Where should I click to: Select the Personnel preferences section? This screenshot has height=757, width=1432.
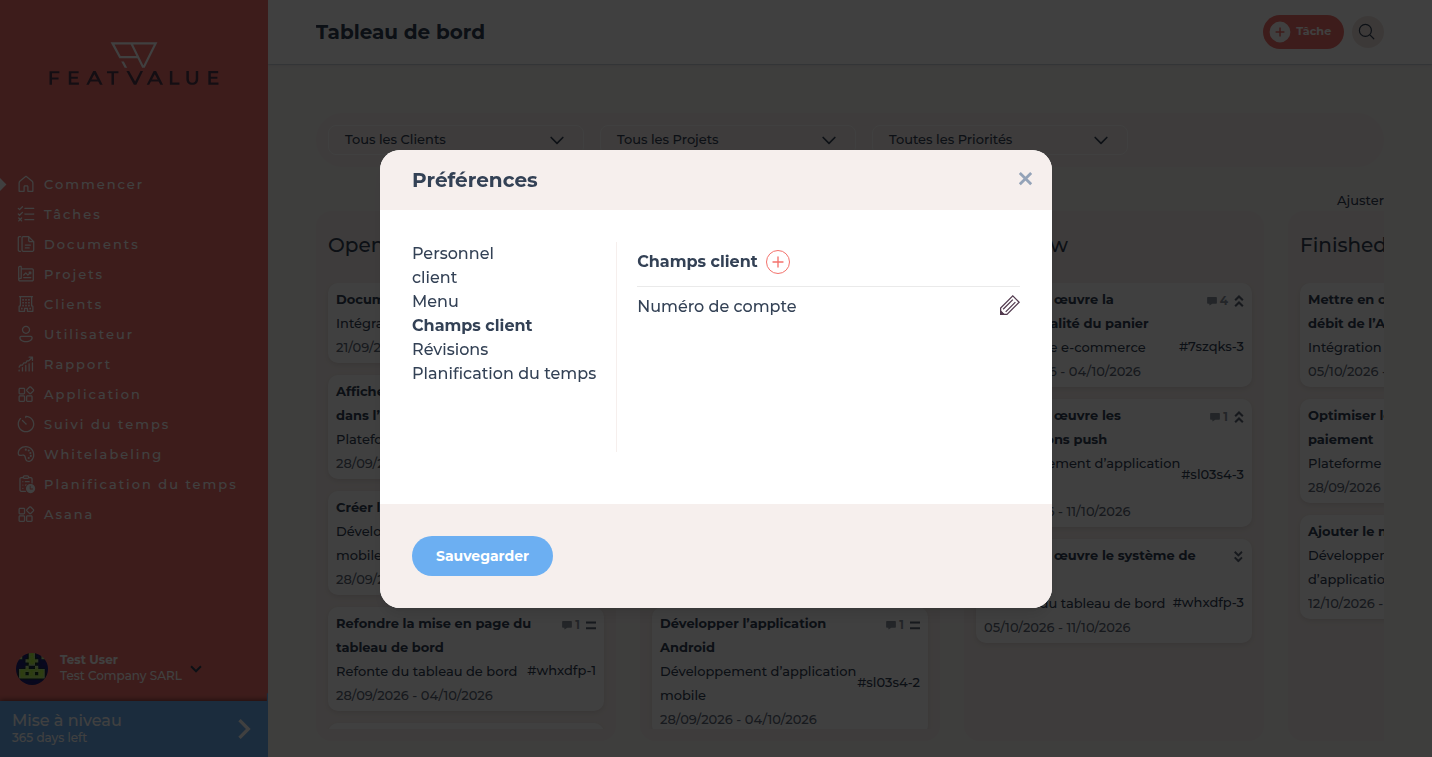pyautogui.click(x=453, y=253)
